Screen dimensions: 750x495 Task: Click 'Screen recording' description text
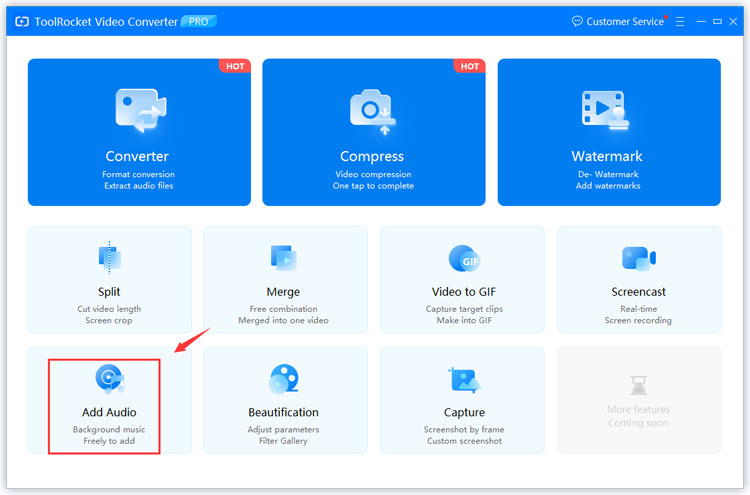coord(638,320)
